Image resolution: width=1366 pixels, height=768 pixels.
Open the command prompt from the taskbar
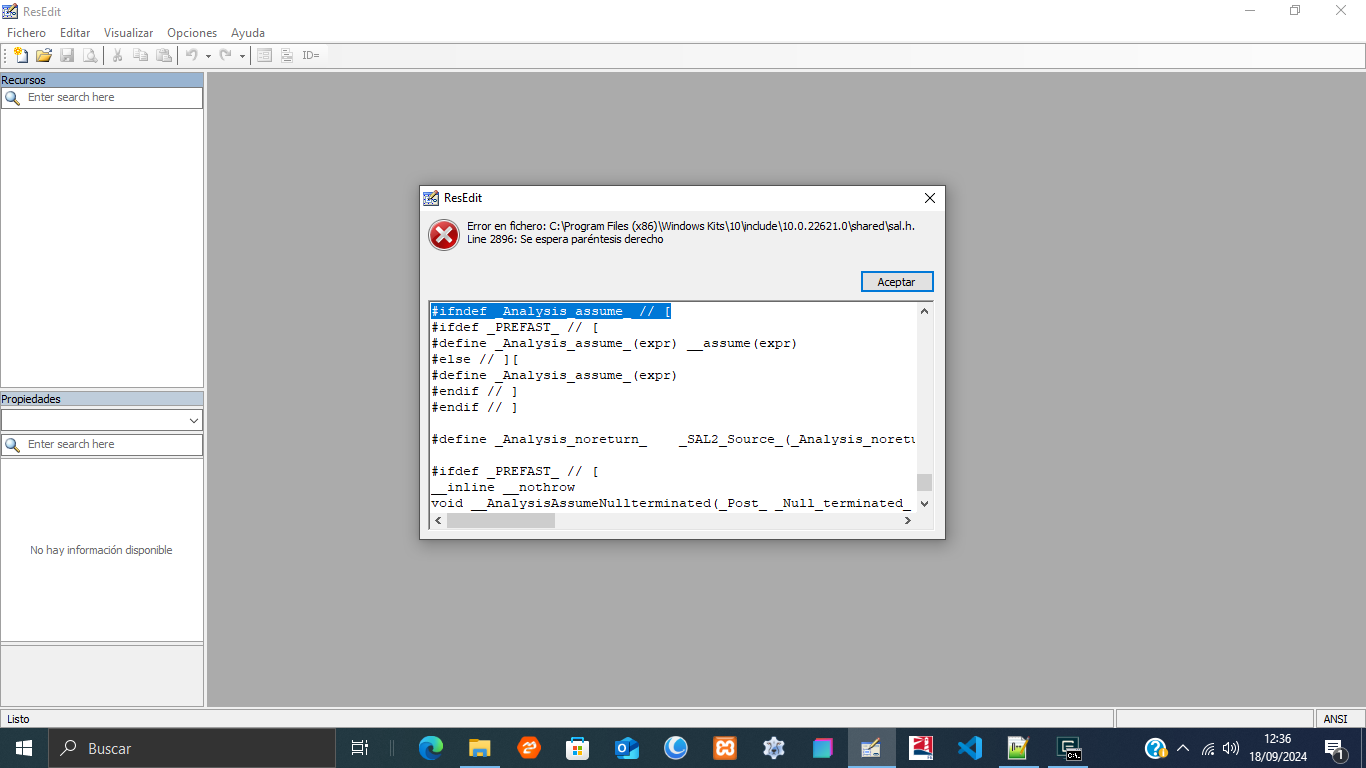pyautogui.click(x=1068, y=748)
